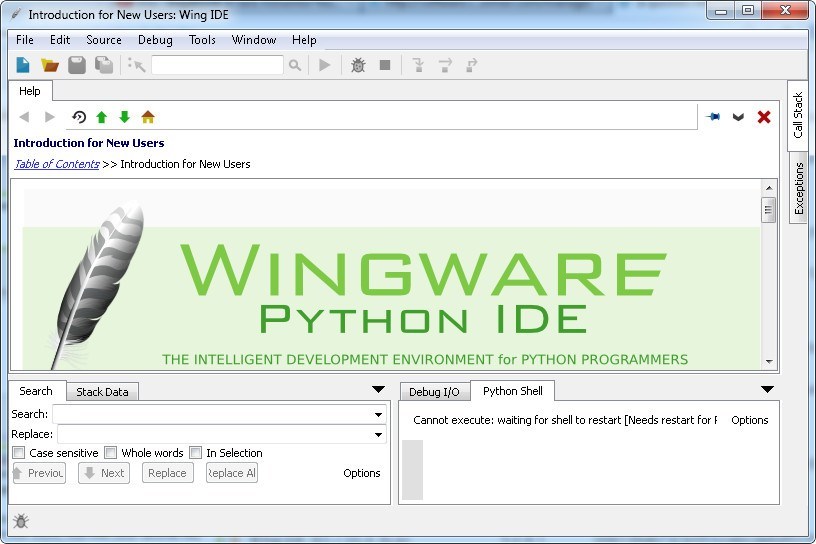Toggle the In Selection checkbox
The width and height of the screenshot is (816, 544).
195,452
